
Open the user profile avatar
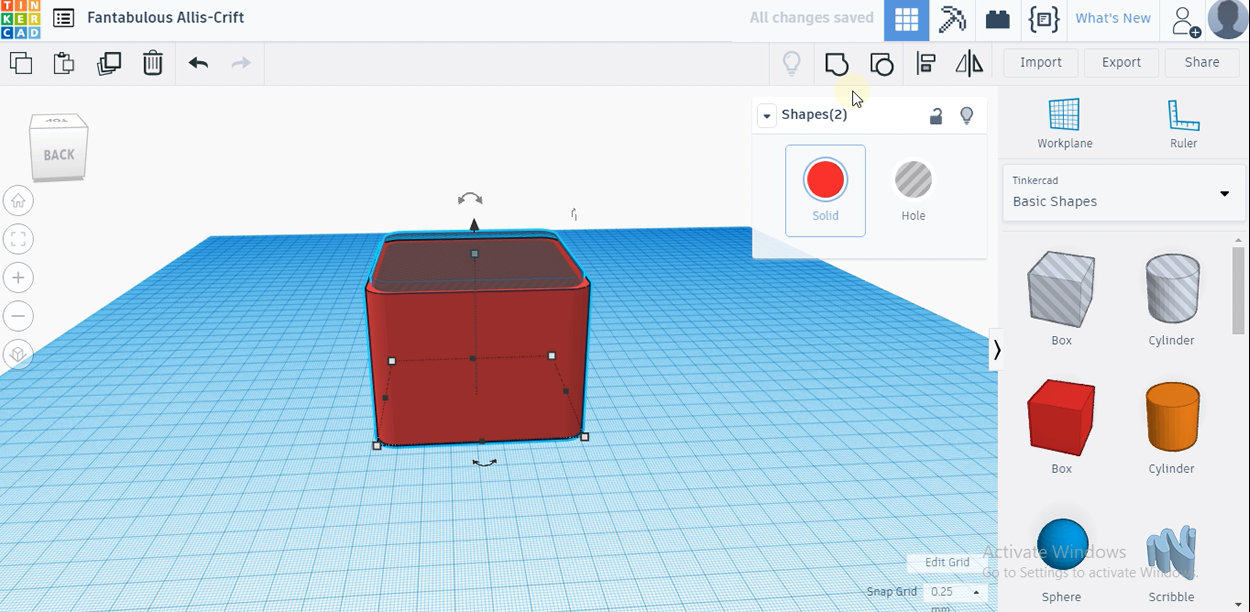1227,19
